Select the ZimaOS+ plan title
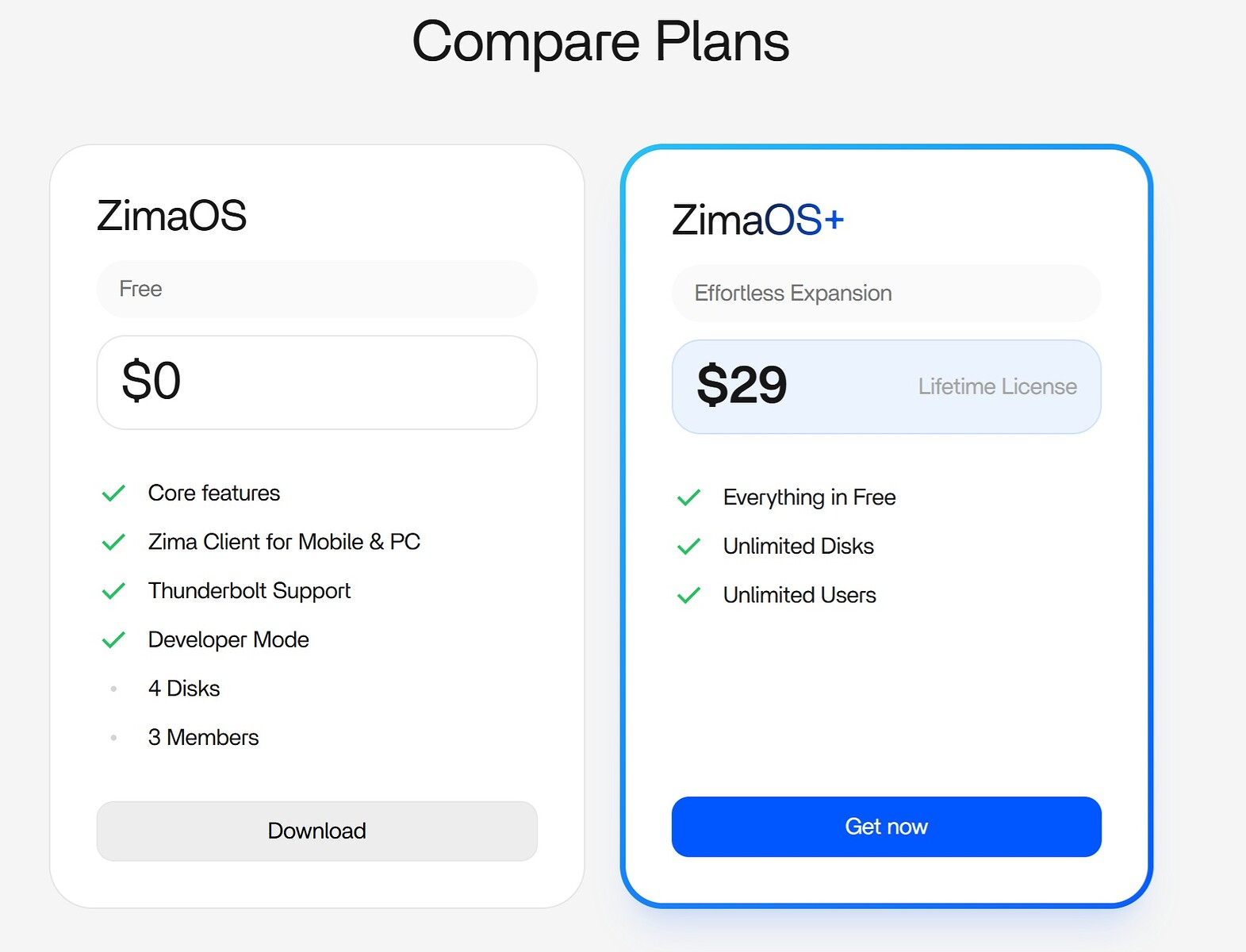This screenshot has width=1246, height=952. coord(757,220)
